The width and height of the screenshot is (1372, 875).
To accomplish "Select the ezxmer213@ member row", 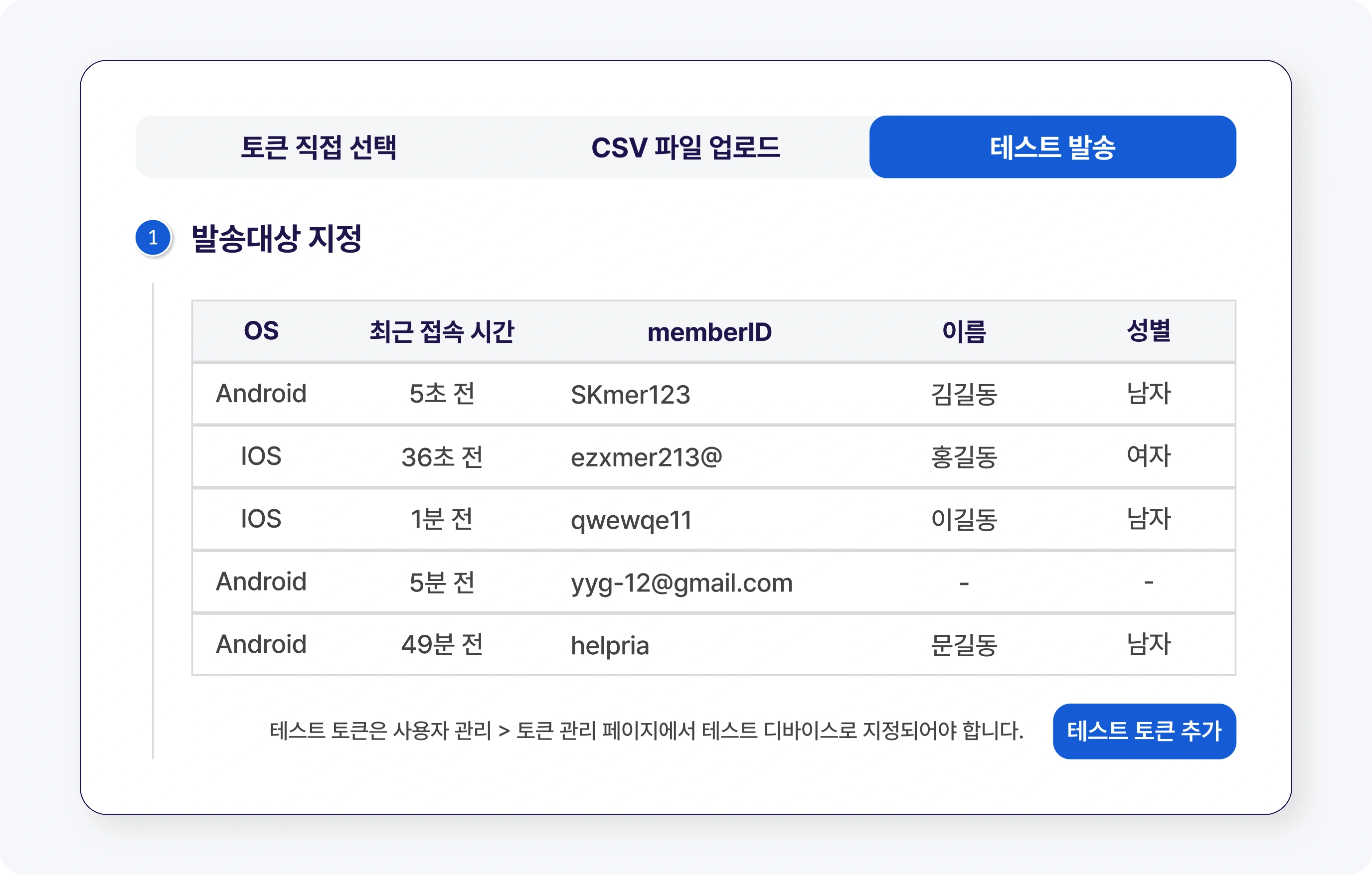I will pos(714,457).
